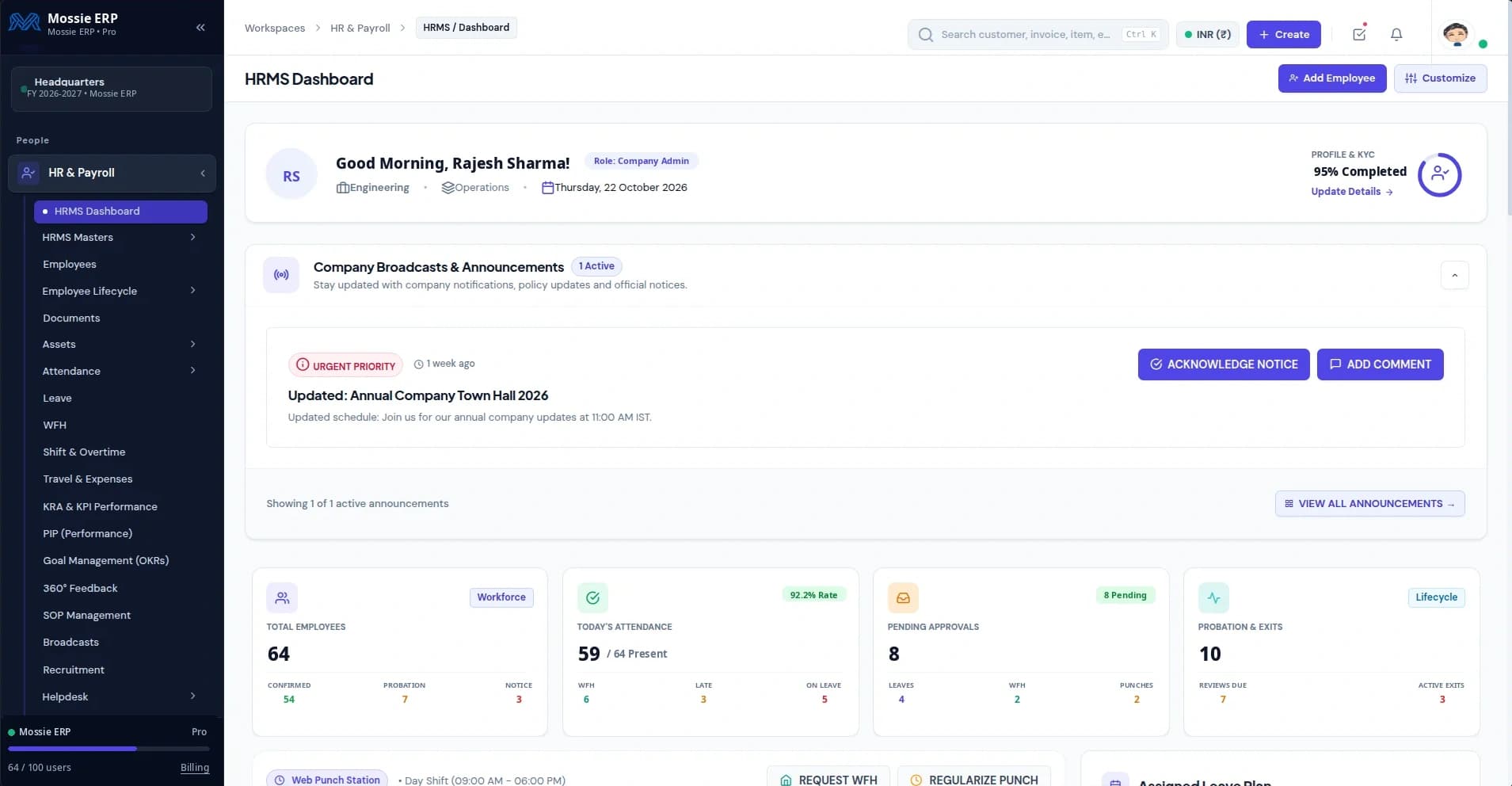Click the 1 Active badge
Image resolution: width=1512 pixels, height=786 pixels.
tap(596, 266)
